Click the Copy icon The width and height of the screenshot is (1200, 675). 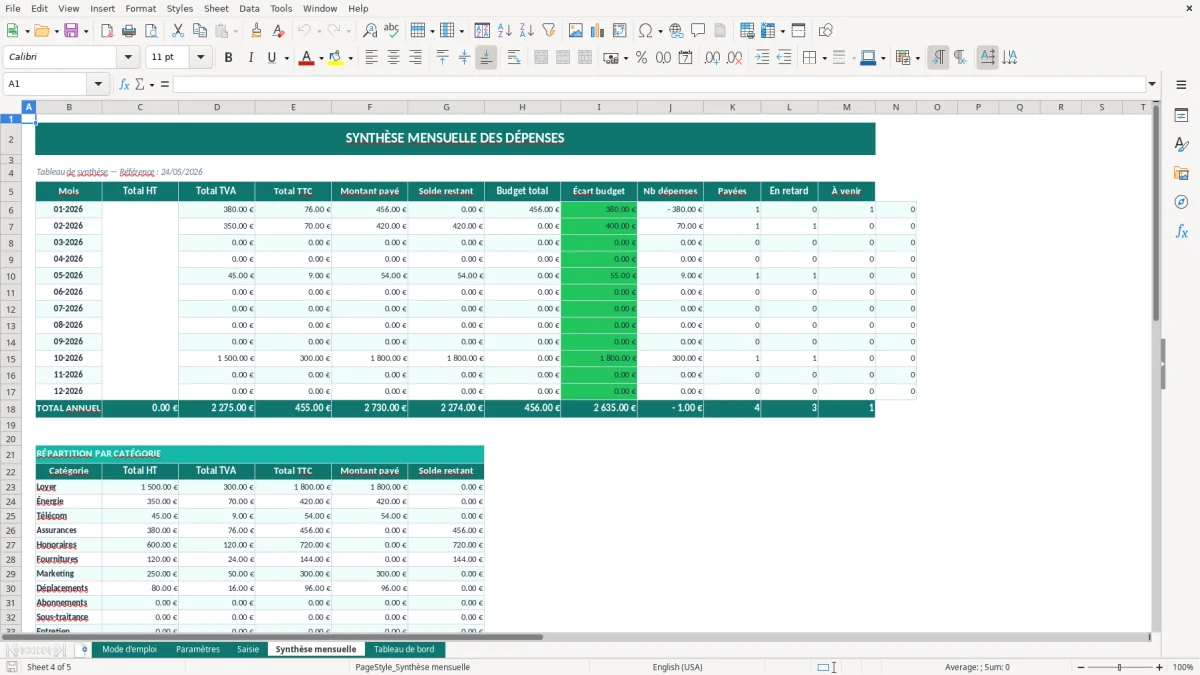199,31
